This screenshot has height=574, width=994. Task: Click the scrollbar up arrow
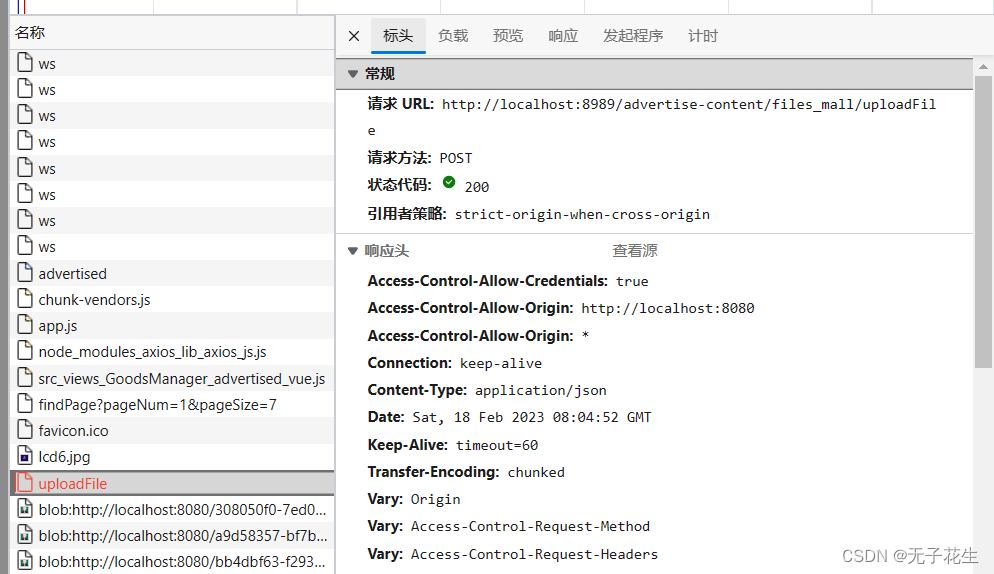point(983,67)
